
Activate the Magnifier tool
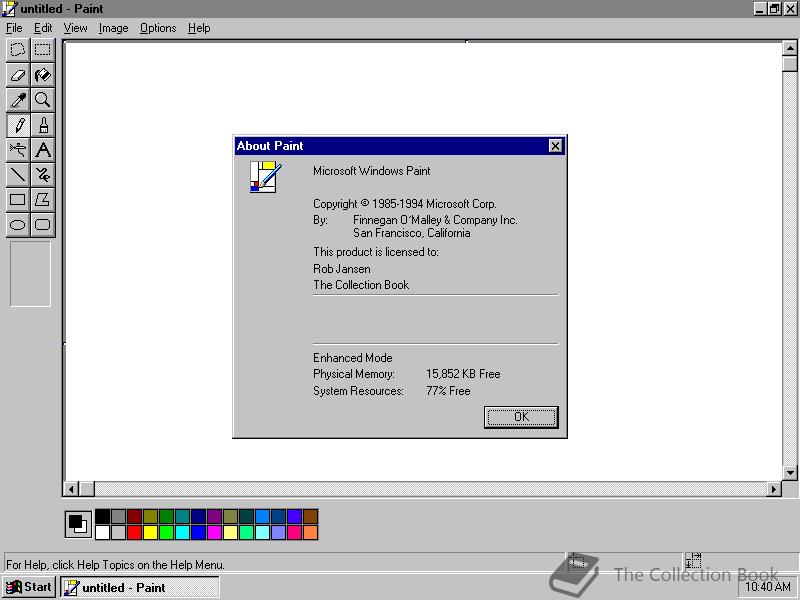pos(43,100)
